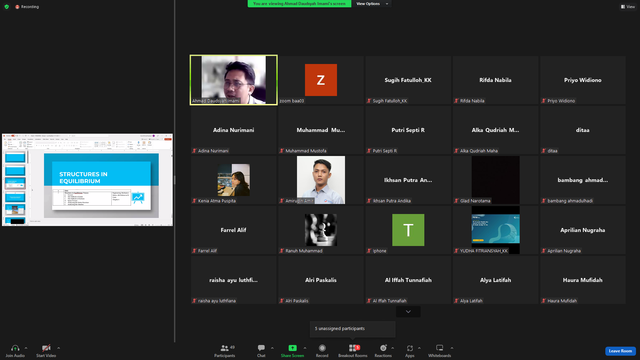Click the red Recording indicator
Screen dimensions: 640x360
pos(27,7)
